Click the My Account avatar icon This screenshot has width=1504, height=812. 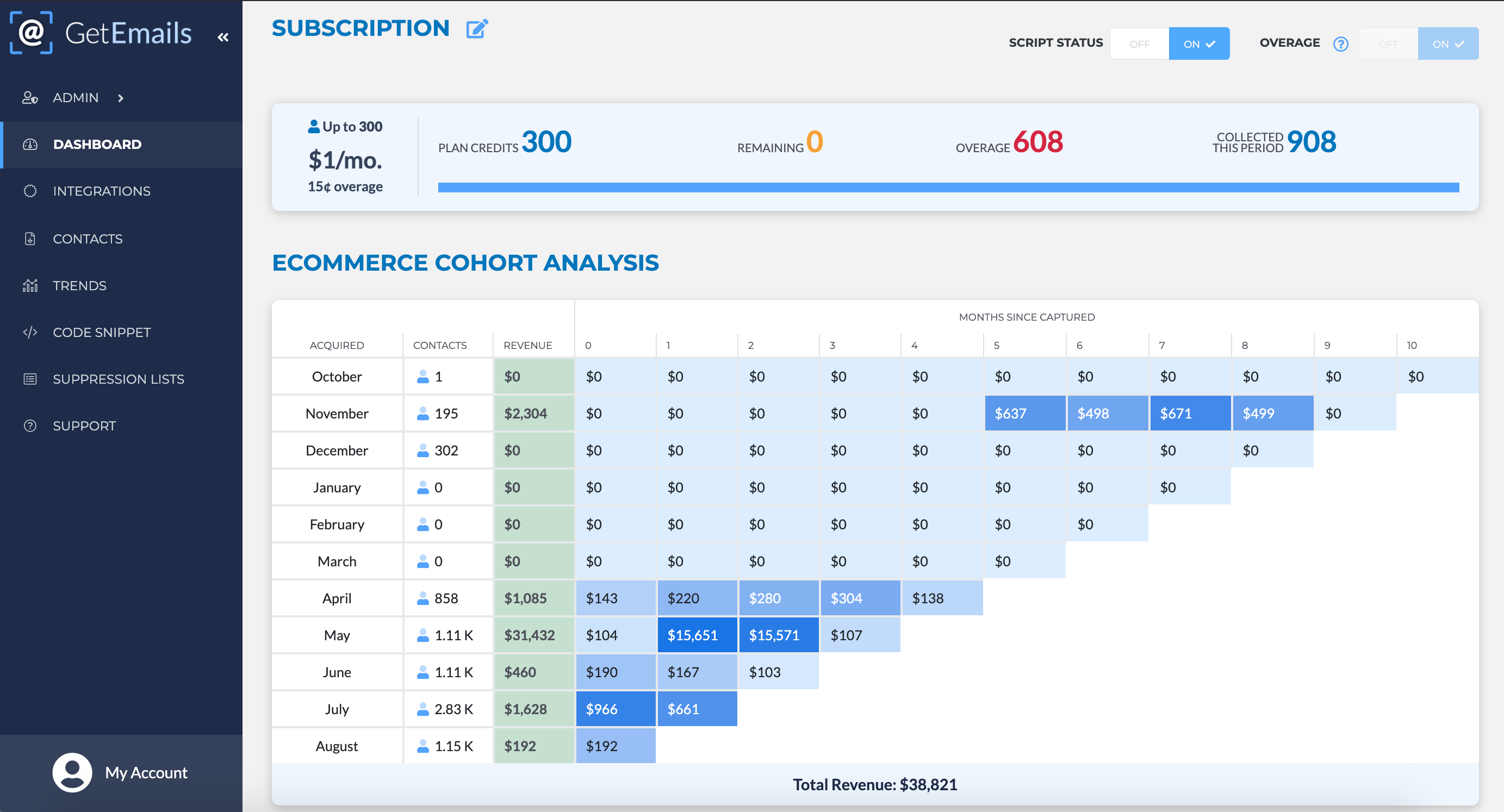(x=72, y=772)
